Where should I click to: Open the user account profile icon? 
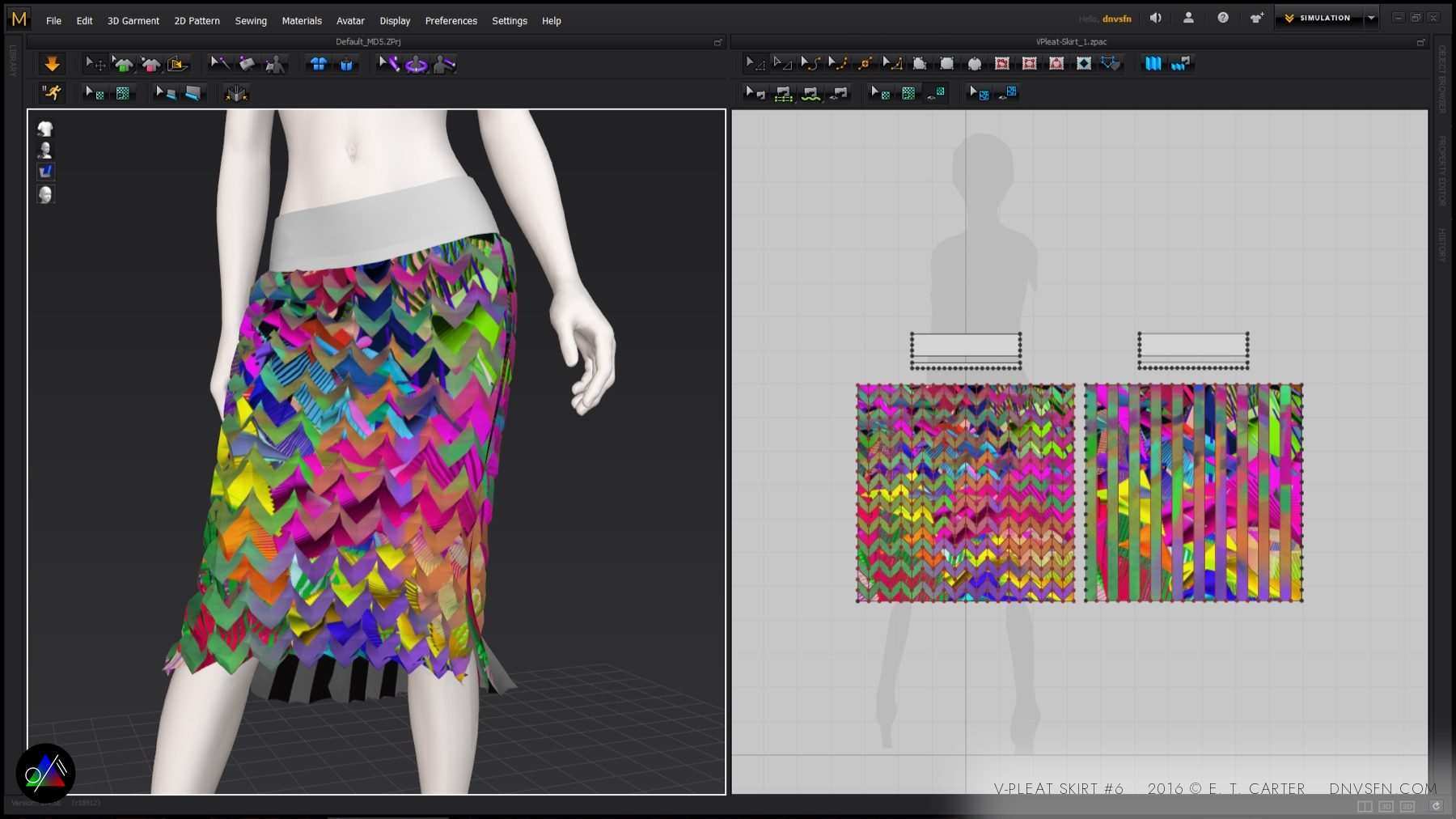click(1188, 18)
